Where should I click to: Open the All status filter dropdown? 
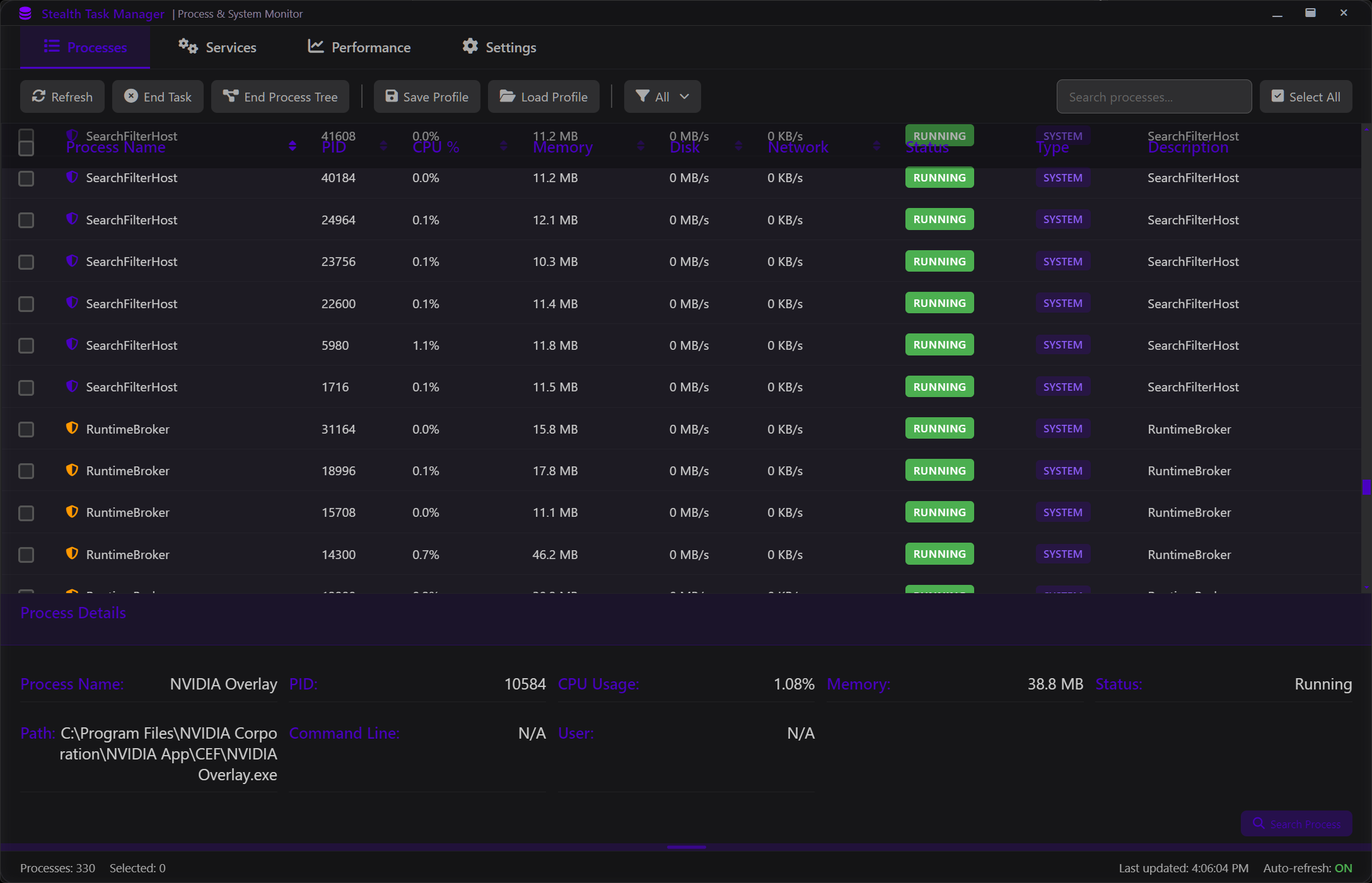tap(662, 96)
